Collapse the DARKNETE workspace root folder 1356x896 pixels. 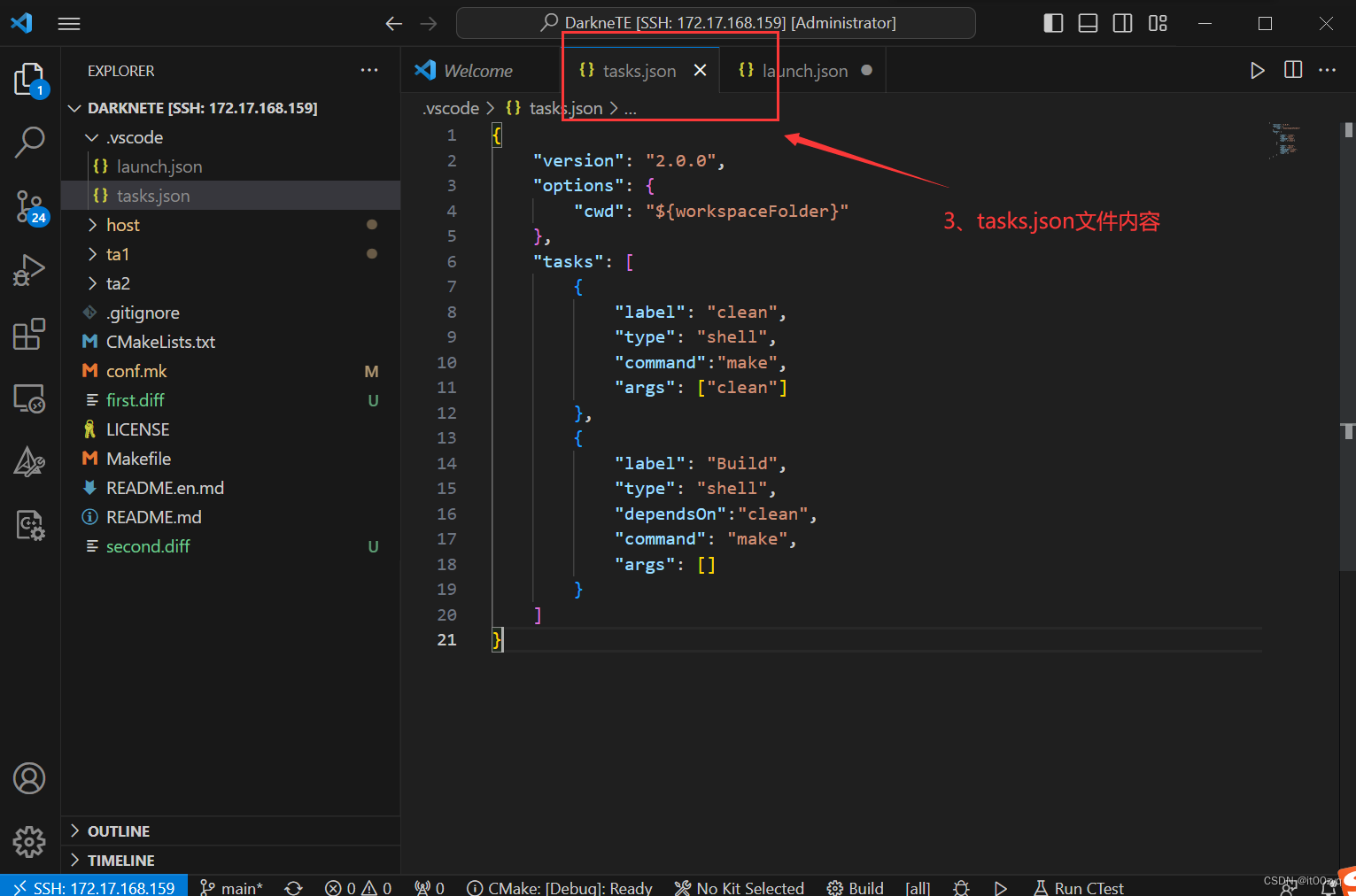coord(230,108)
